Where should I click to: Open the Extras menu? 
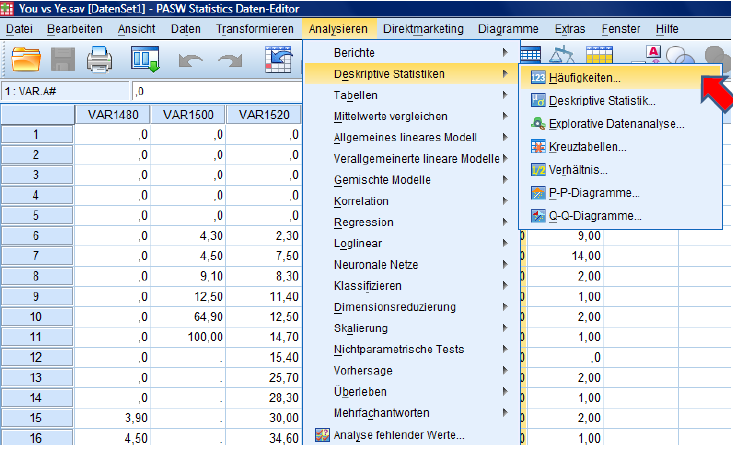(570, 29)
